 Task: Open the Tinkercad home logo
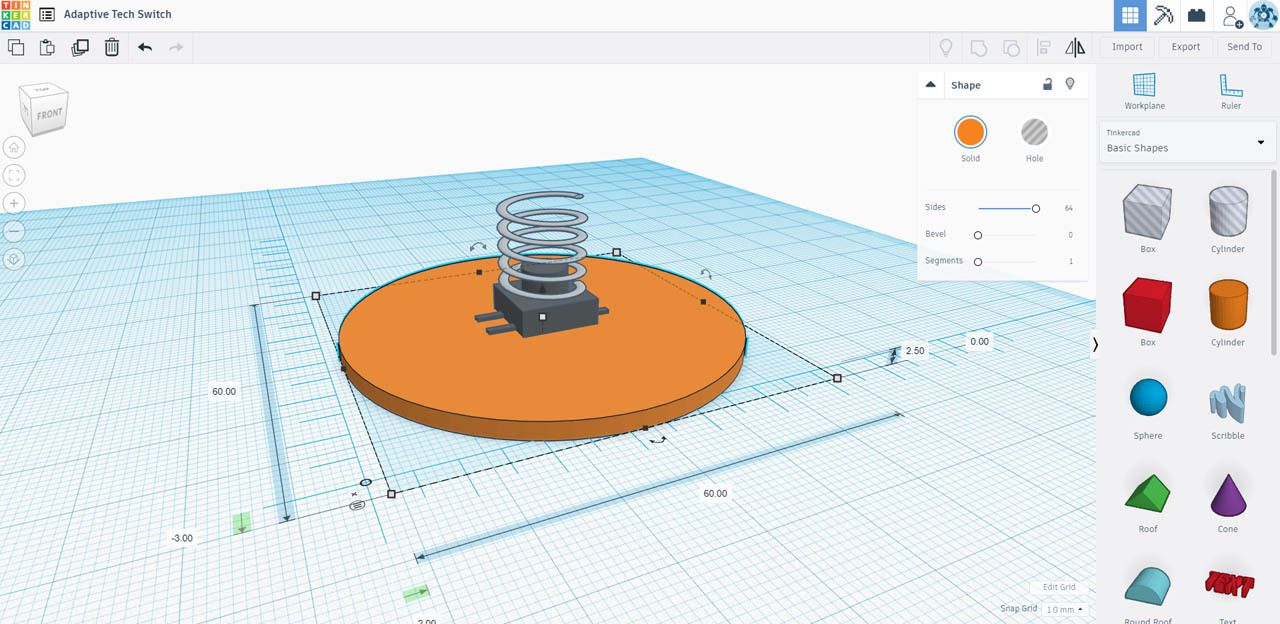(x=14, y=14)
